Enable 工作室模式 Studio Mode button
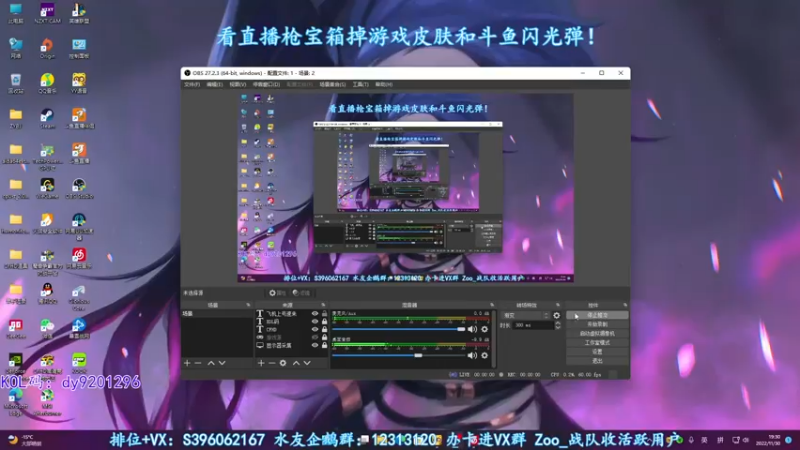This screenshot has height=450, width=800. (597, 343)
